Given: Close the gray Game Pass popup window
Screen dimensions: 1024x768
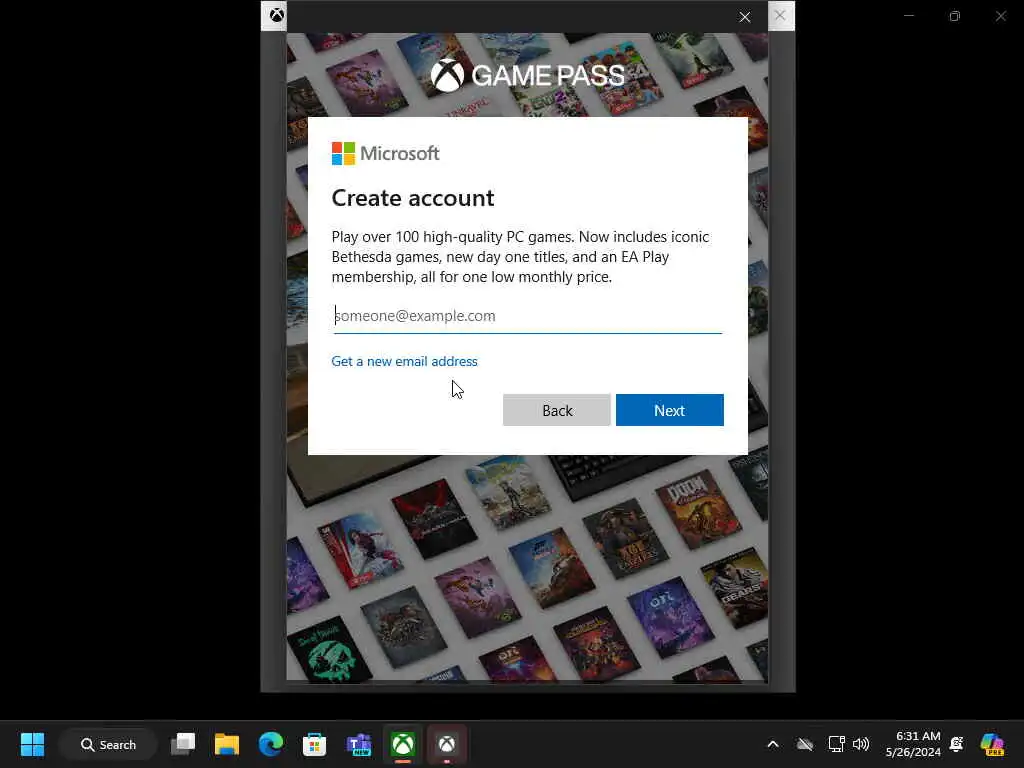Looking at the screenshot, I should (780, 15).
